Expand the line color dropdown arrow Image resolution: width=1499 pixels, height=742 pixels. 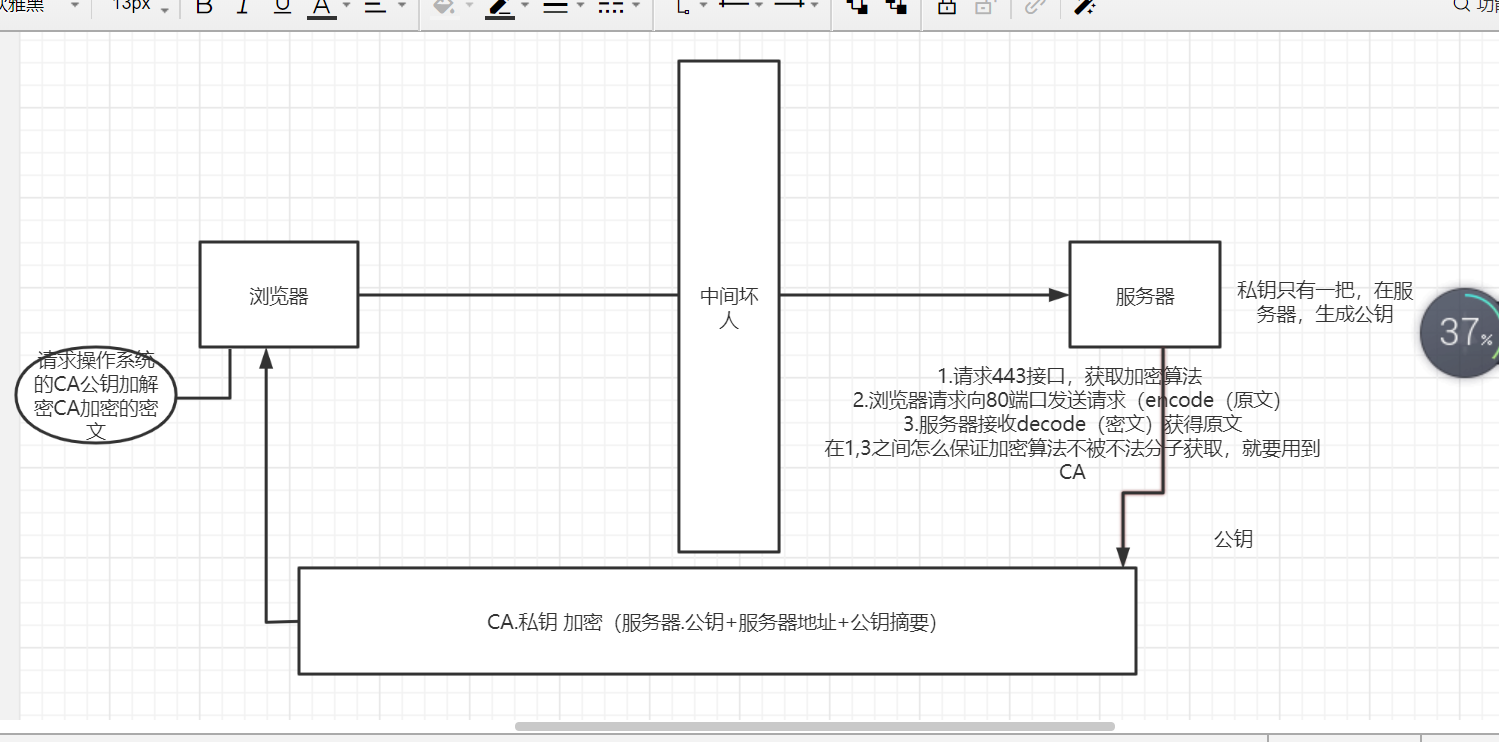pos(525,5)
